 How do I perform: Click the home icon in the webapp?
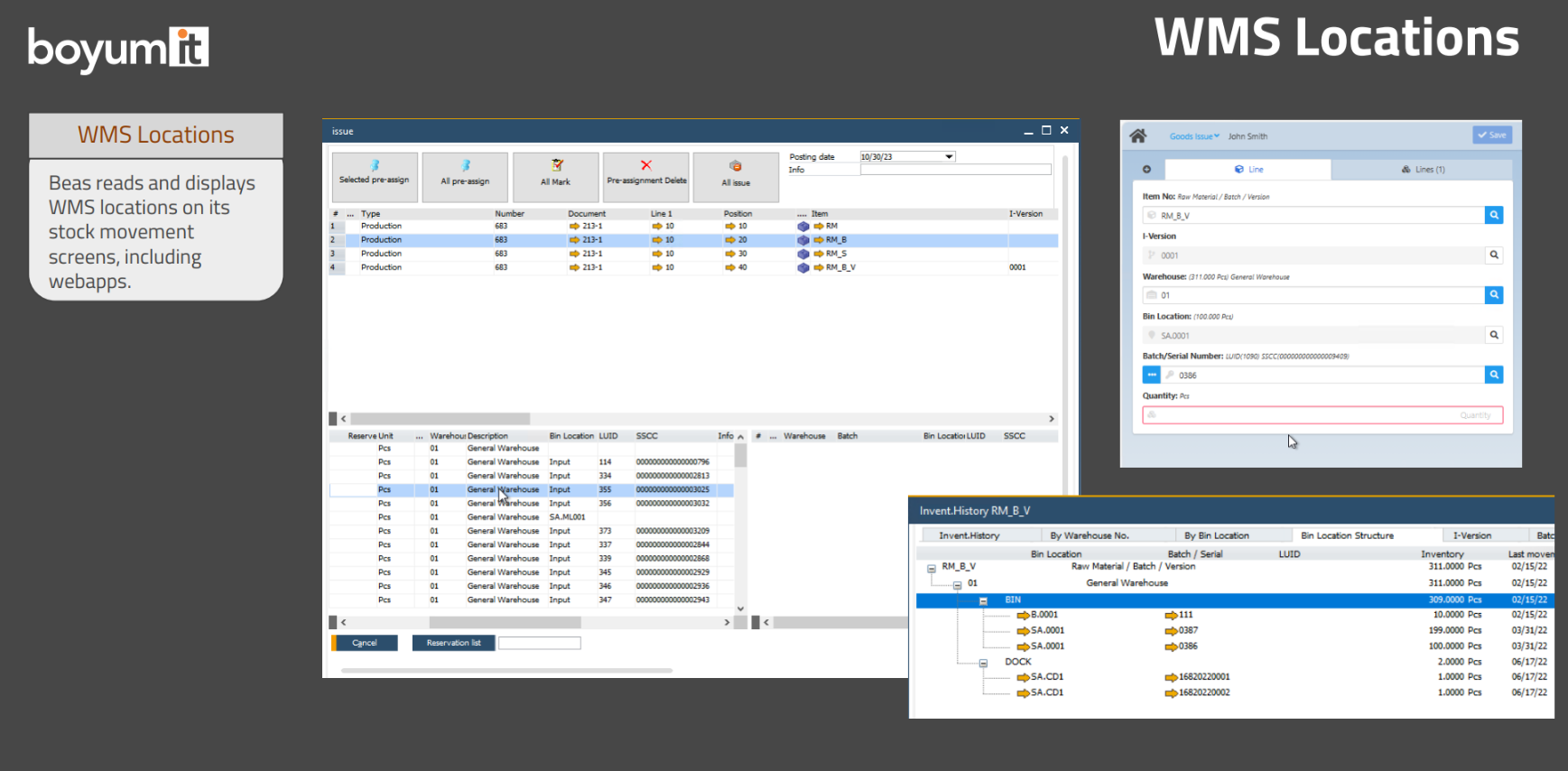pos(1138,135)
